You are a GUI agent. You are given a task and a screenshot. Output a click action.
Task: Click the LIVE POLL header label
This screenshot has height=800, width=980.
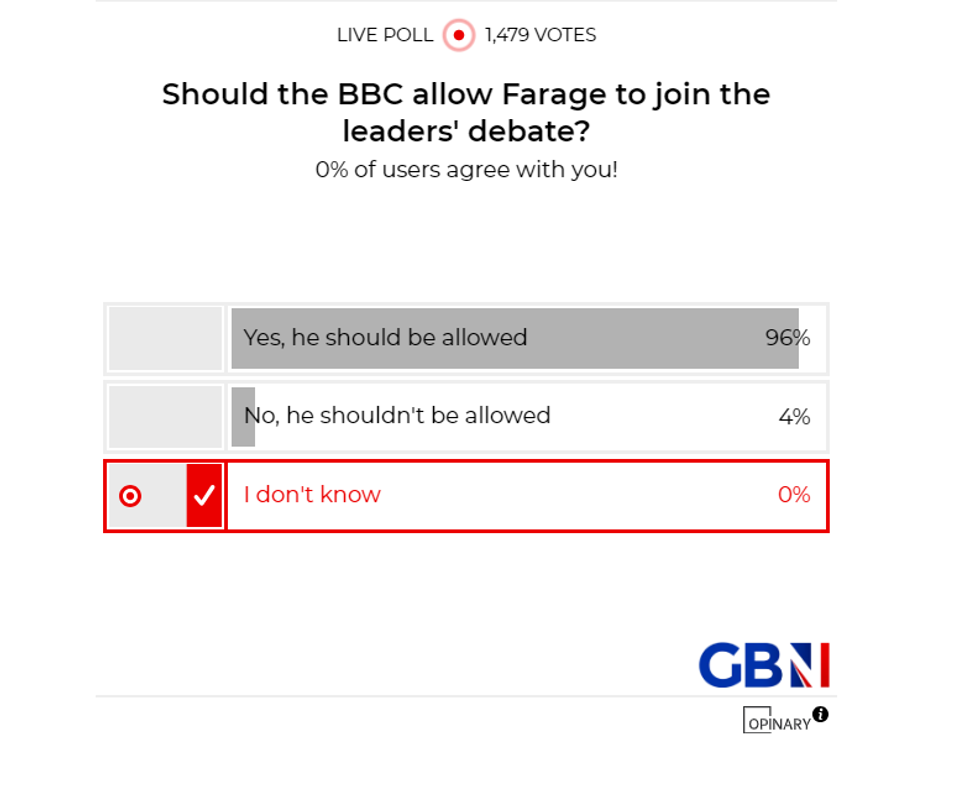(x=385, y=34)
